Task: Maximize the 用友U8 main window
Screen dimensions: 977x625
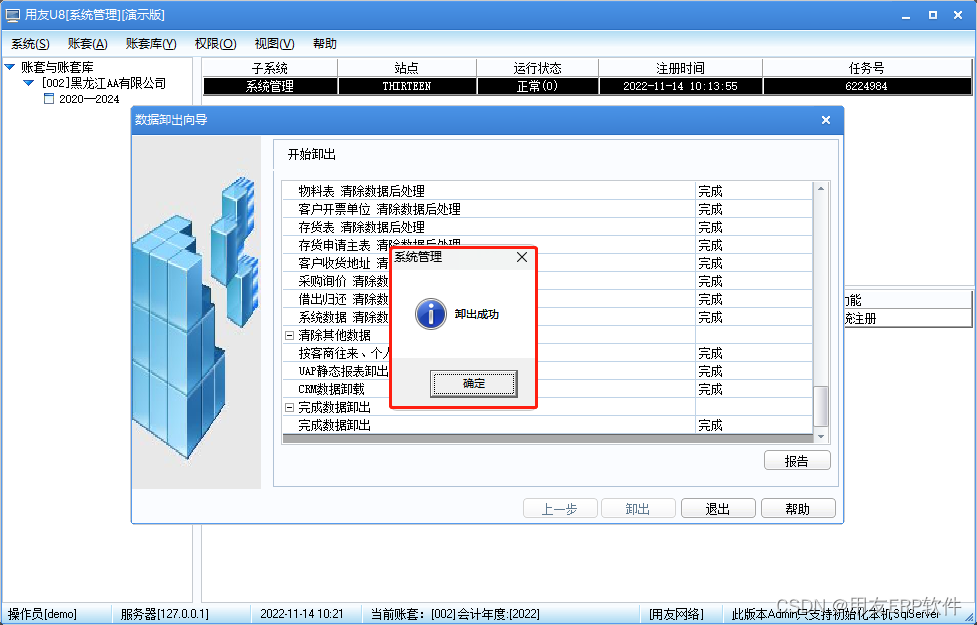Action: pos(933,15)
